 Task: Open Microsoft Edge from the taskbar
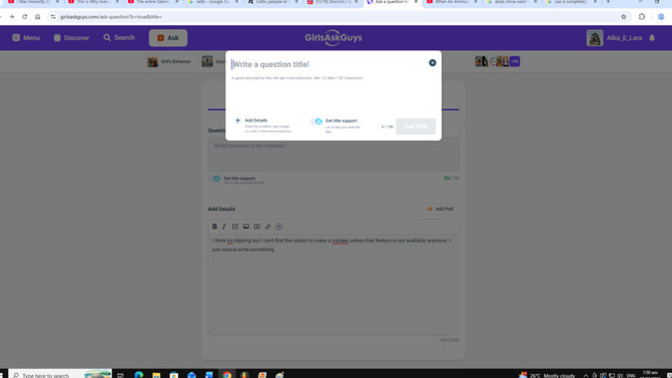[139, 375]
